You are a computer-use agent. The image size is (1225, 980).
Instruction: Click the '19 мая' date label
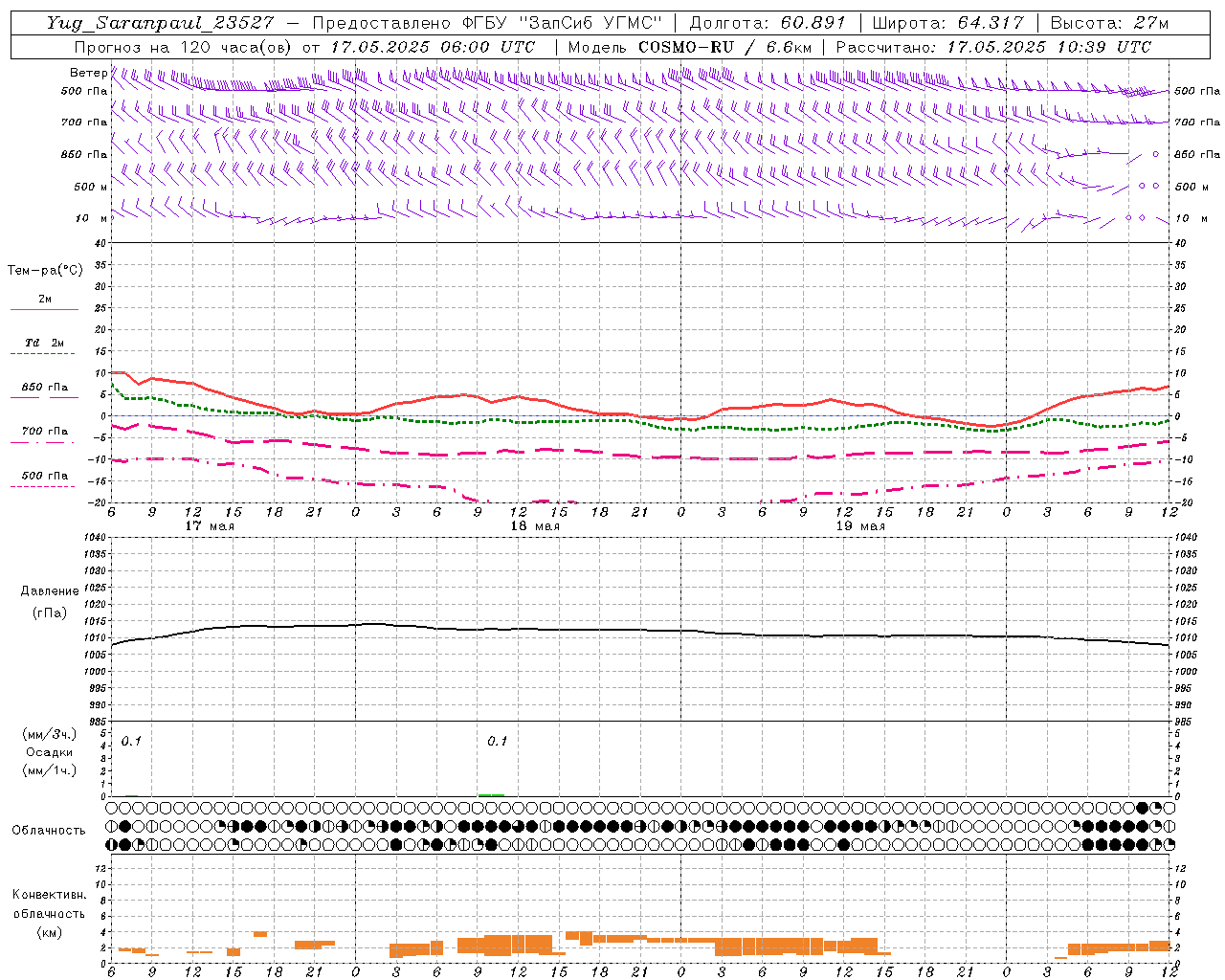pos(860,526)
